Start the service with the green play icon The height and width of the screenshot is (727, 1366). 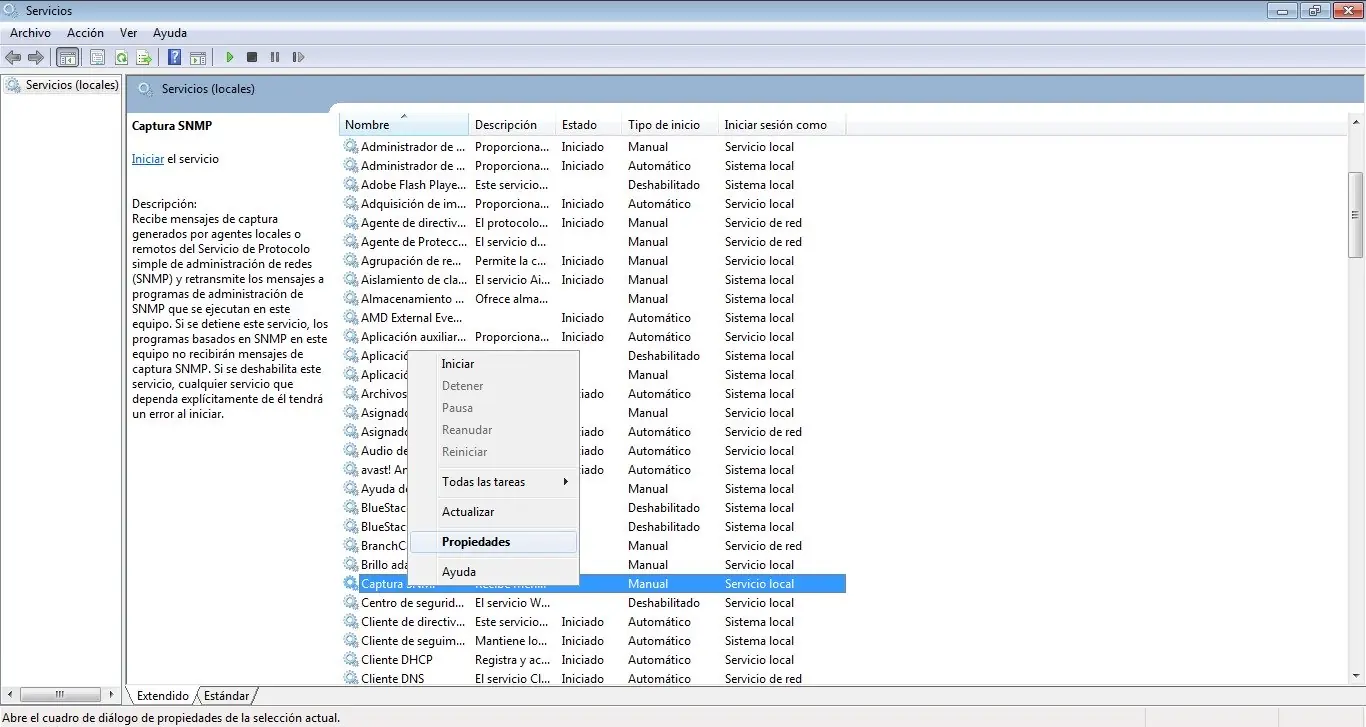(230, 57)
